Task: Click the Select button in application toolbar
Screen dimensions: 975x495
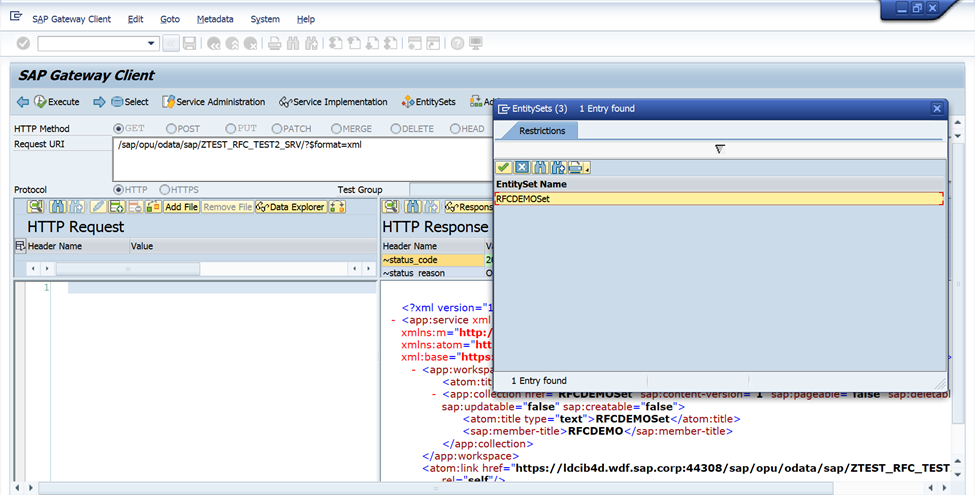Action: tap(129, 101)
